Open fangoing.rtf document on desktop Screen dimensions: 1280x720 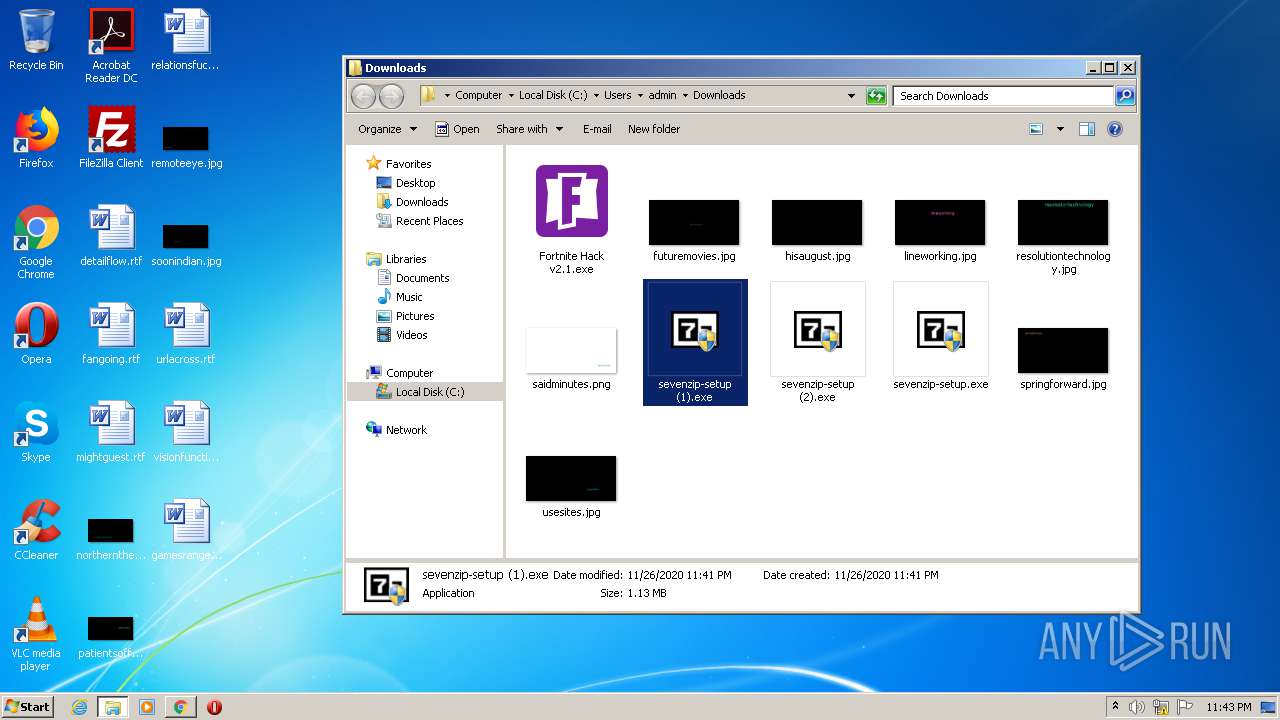coord(111,326)
